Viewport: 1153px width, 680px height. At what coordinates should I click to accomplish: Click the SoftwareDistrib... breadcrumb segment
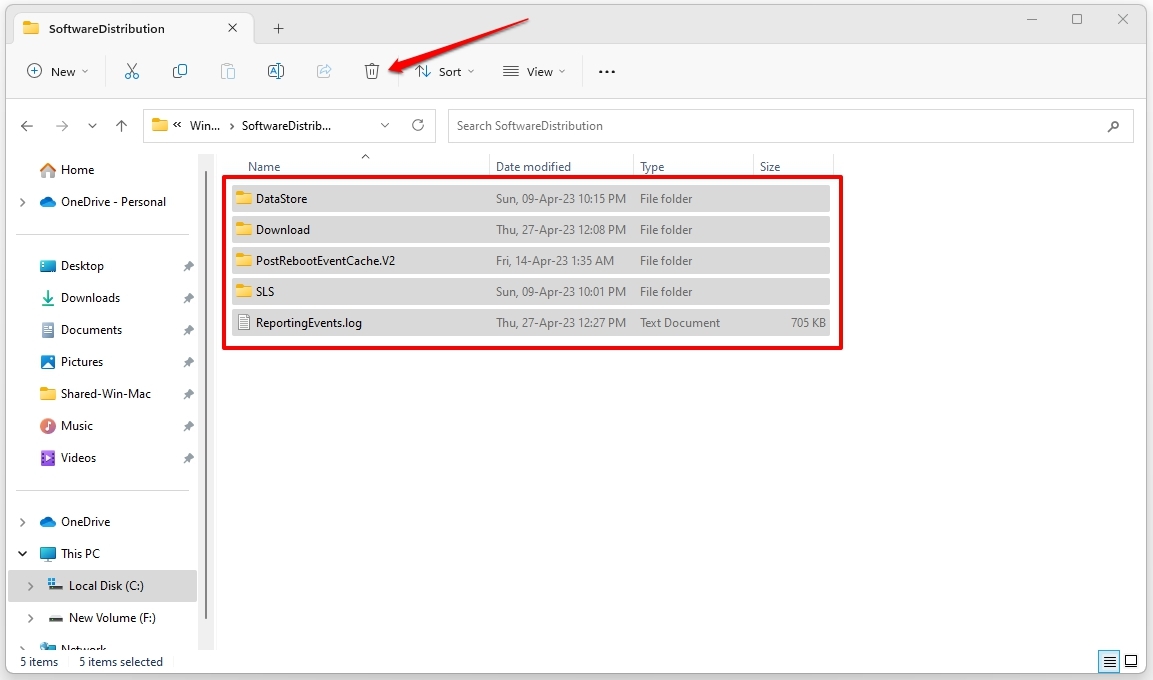[x=286, y=126]
